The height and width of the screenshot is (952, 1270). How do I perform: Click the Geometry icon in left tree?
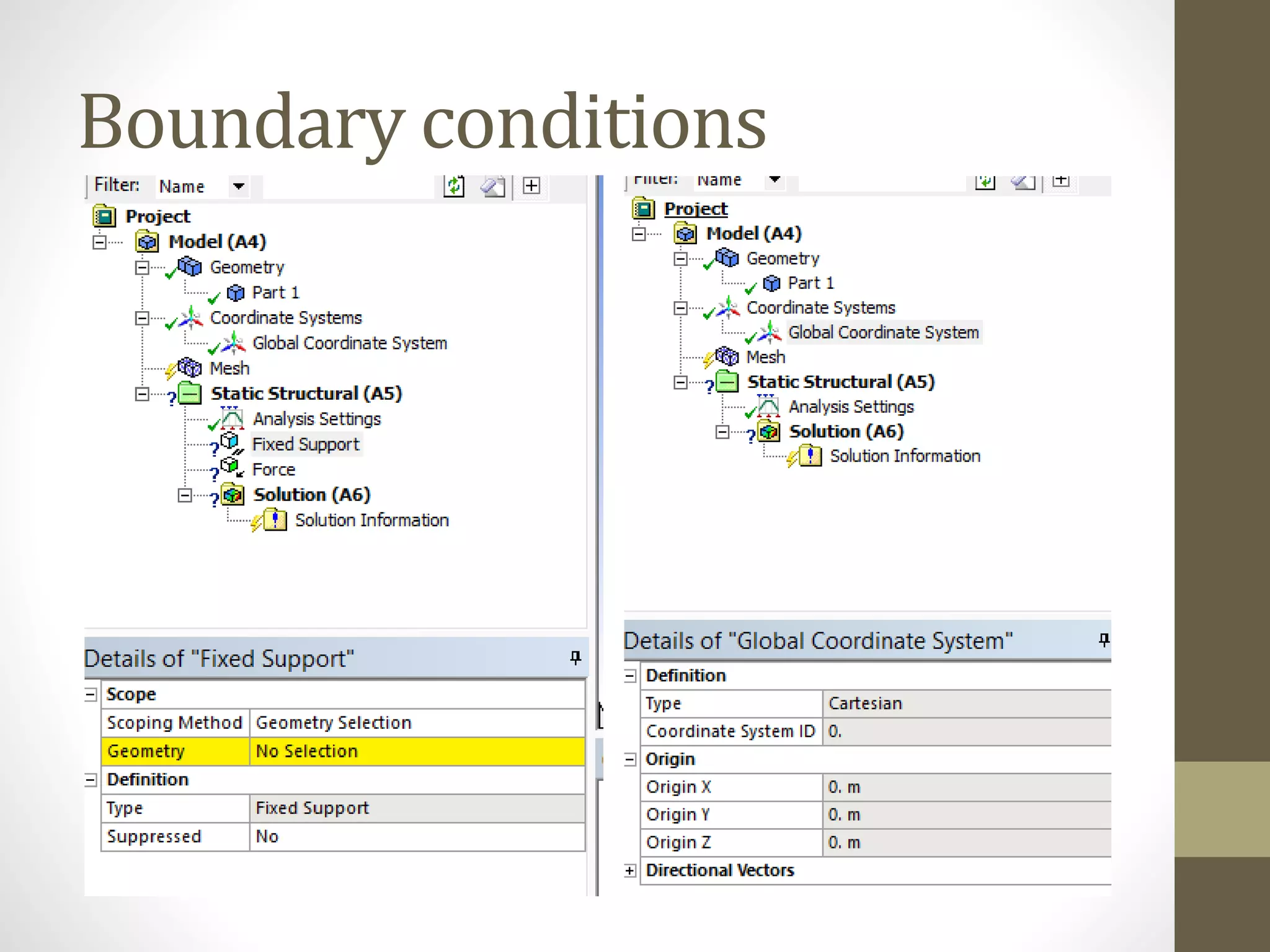coord(190,267)
